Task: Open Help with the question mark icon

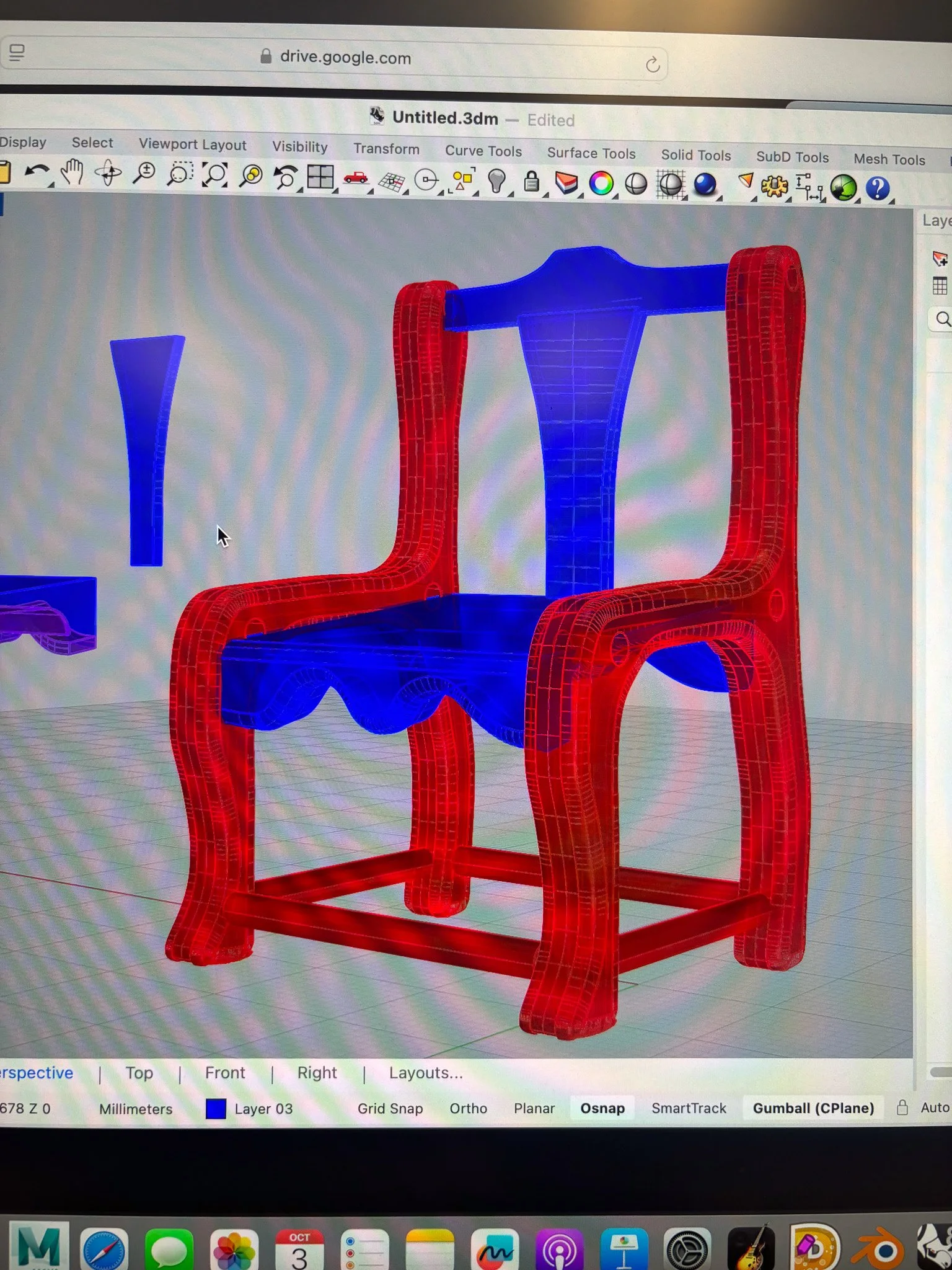Action: pyautogui.click(x=878, y=189)
